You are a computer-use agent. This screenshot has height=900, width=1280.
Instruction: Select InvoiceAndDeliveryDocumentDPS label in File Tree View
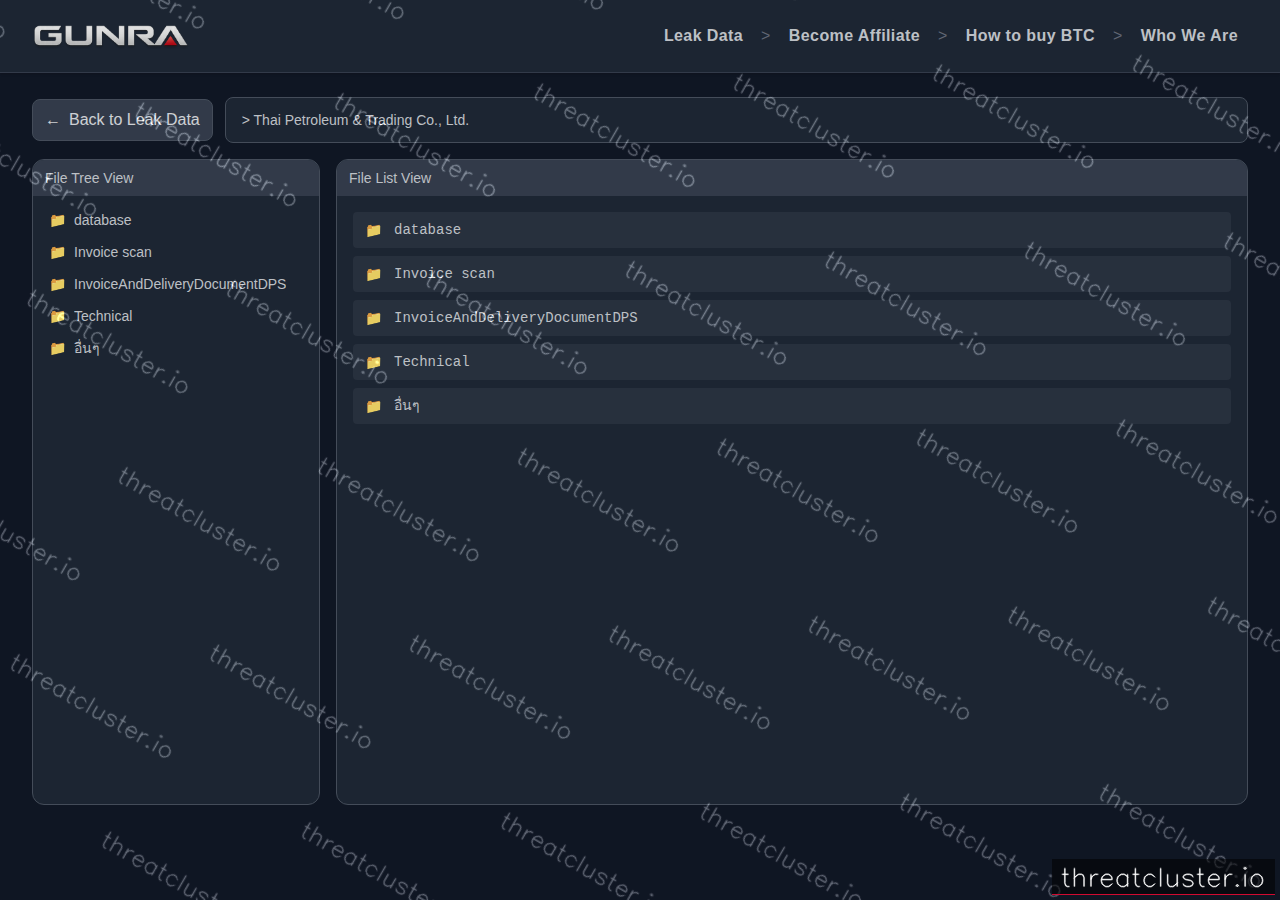click(x=180, y=284)
